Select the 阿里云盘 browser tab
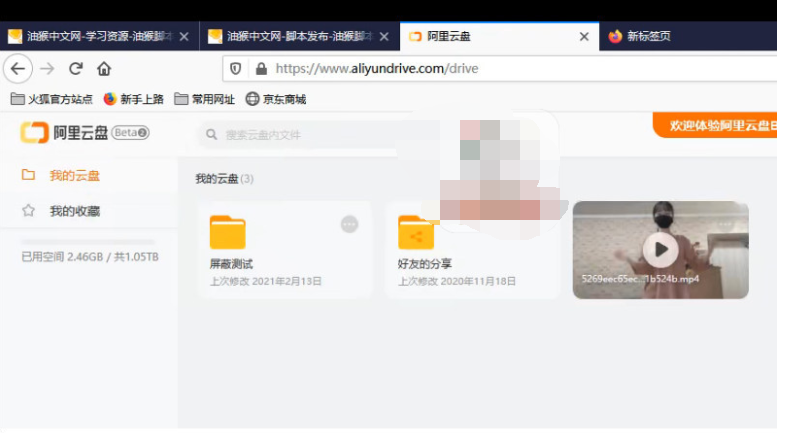The width and height of the screenshot is (785, 433). (499, 36)
